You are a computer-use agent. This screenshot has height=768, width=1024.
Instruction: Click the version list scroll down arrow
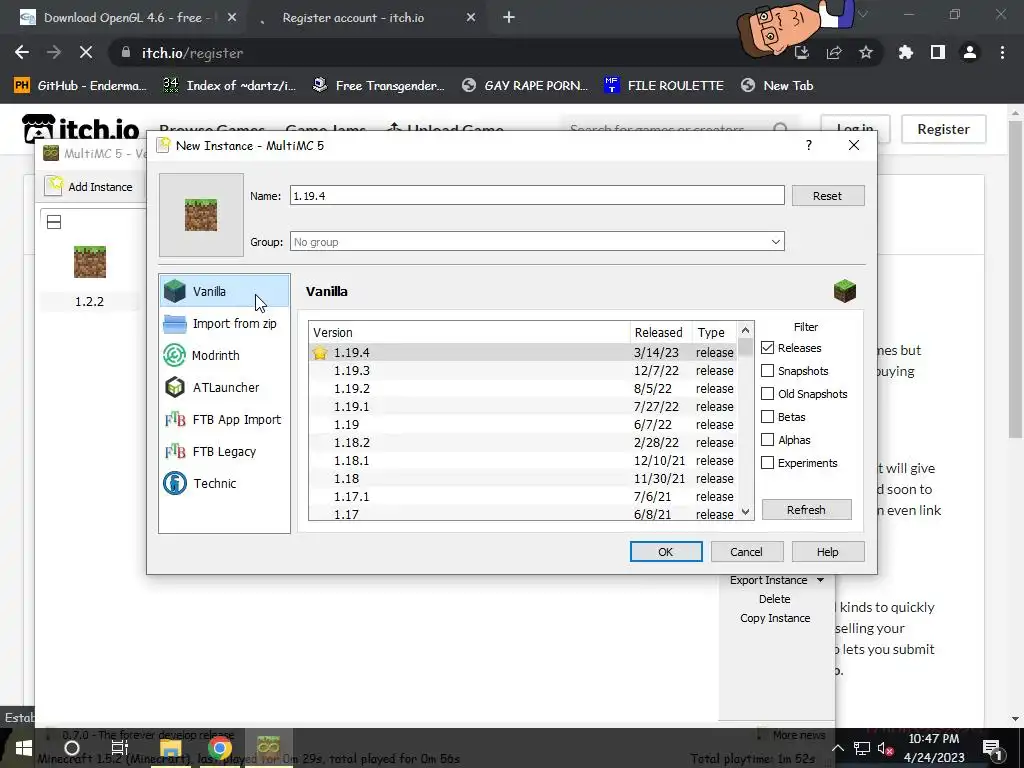coord(745,512)
